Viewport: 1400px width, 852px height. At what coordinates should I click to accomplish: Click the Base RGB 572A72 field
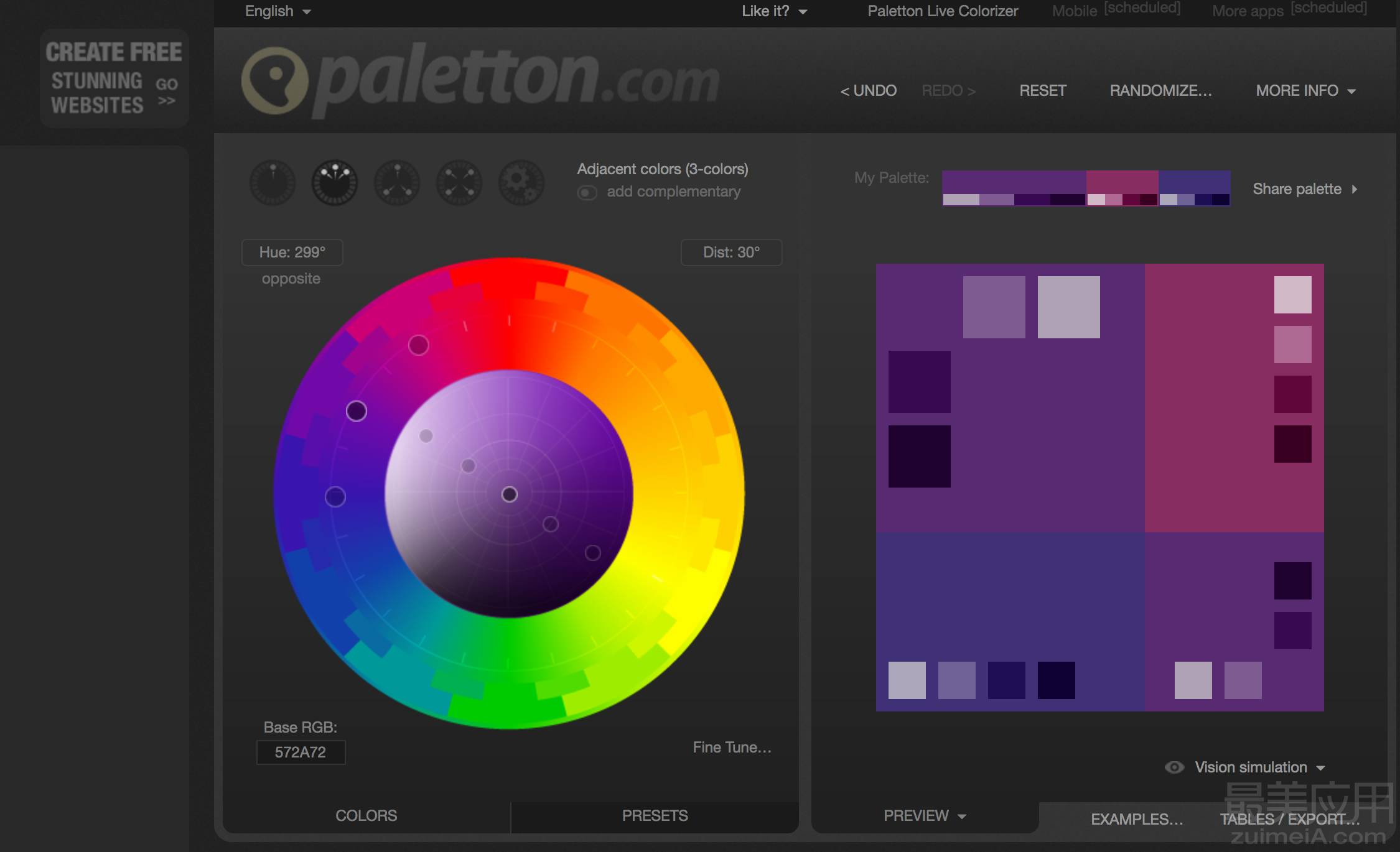click(301, 752)
